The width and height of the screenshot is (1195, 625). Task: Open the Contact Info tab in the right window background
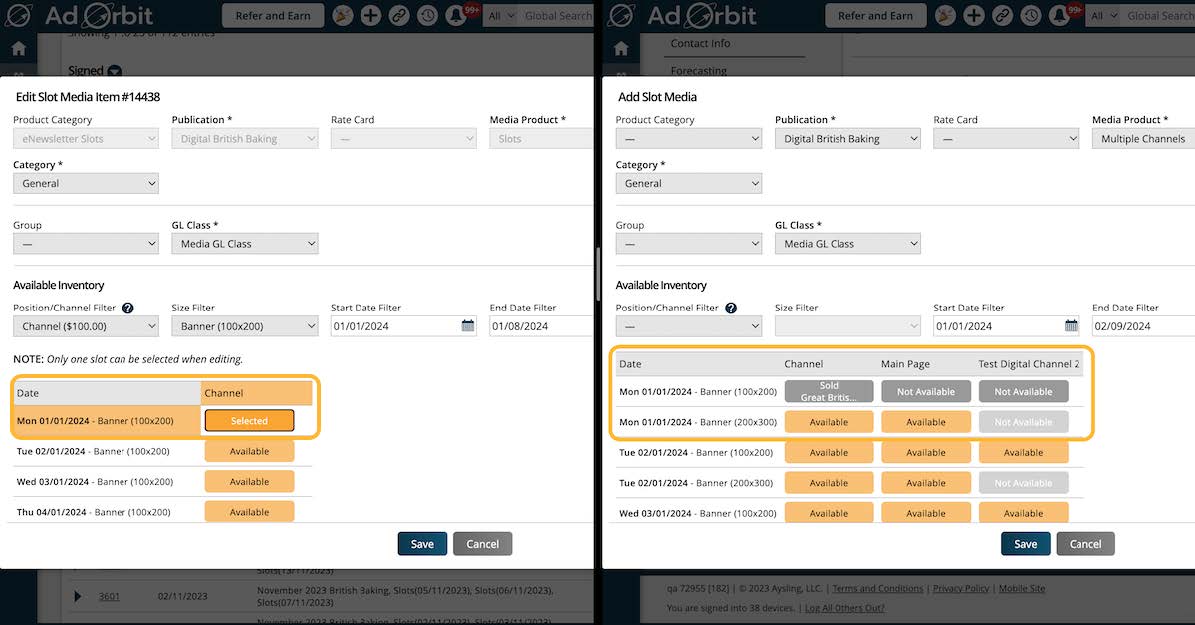coord(700,43)
